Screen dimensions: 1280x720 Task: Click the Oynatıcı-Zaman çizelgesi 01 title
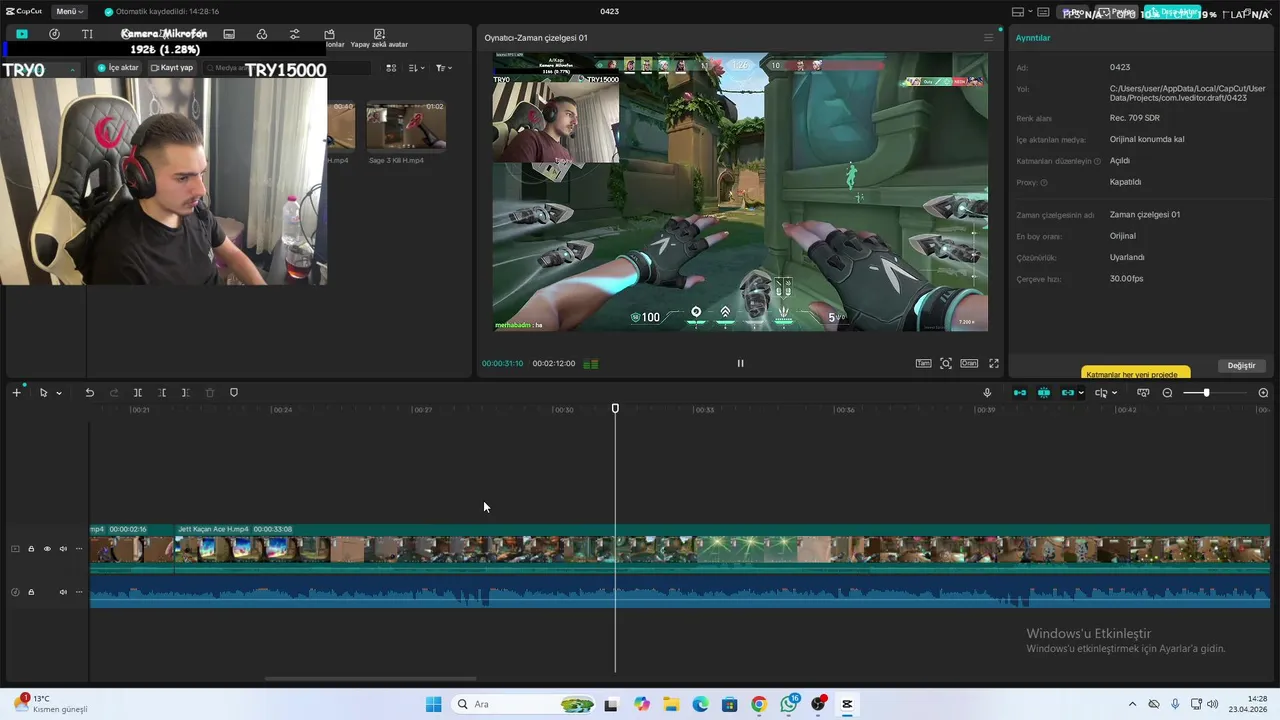[536, 38]
